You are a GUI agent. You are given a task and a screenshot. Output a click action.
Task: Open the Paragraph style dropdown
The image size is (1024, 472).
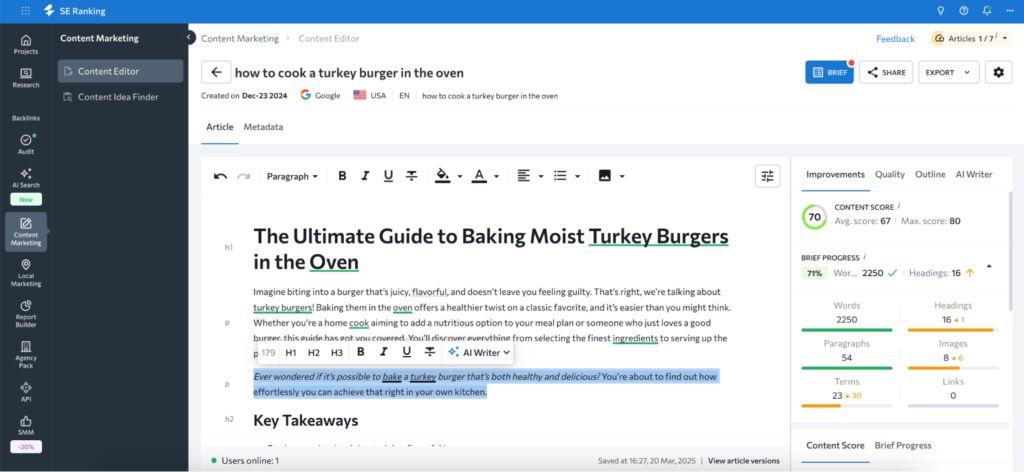pos(292,176)
